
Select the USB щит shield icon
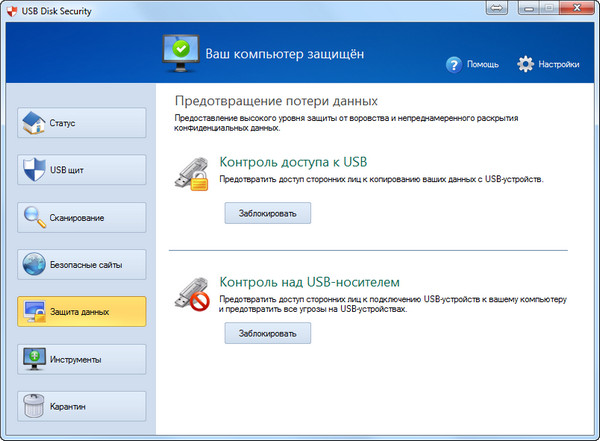pos(34,170)
